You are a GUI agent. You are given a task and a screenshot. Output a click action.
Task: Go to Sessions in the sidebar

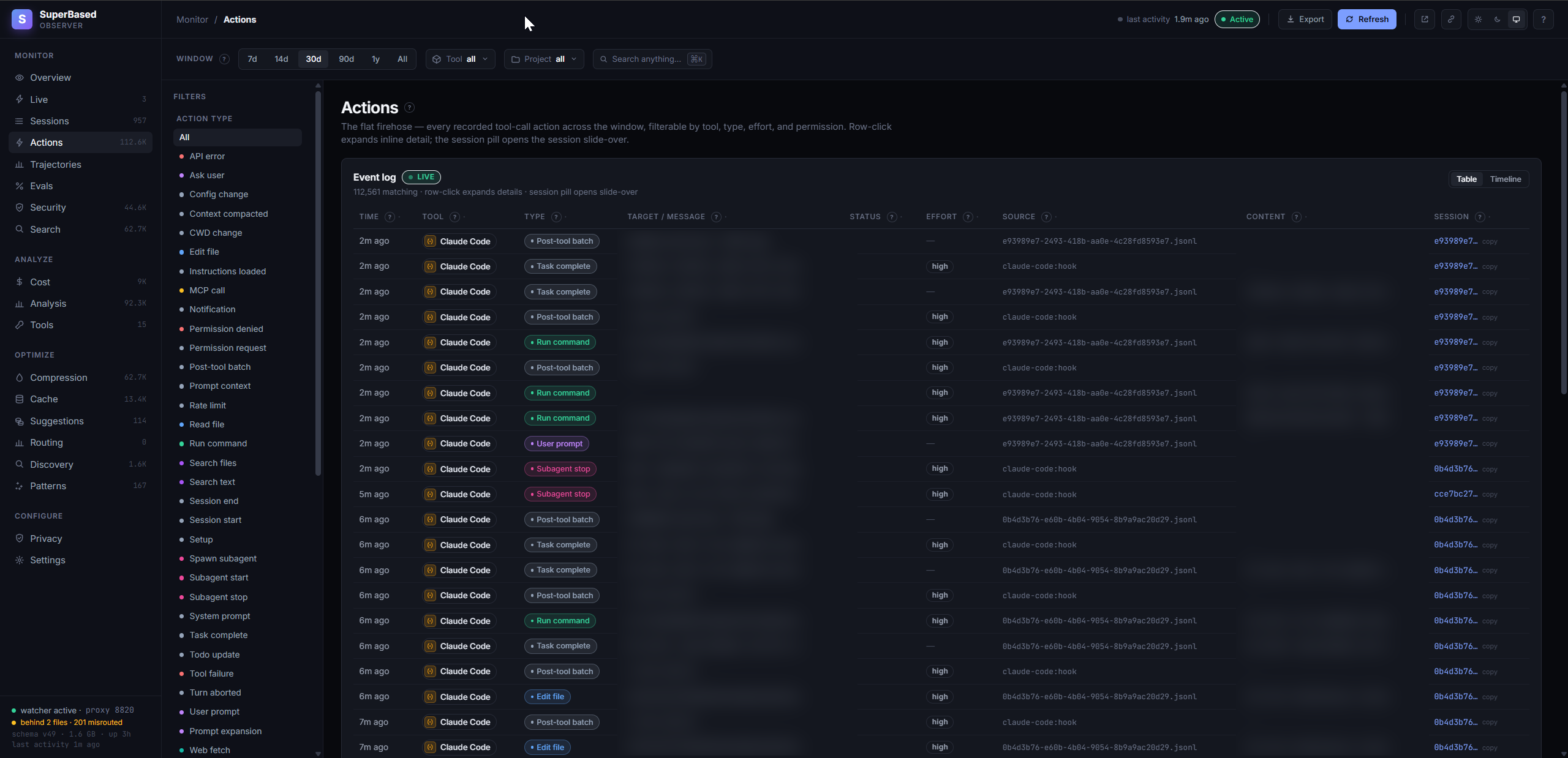coord(80,121)
